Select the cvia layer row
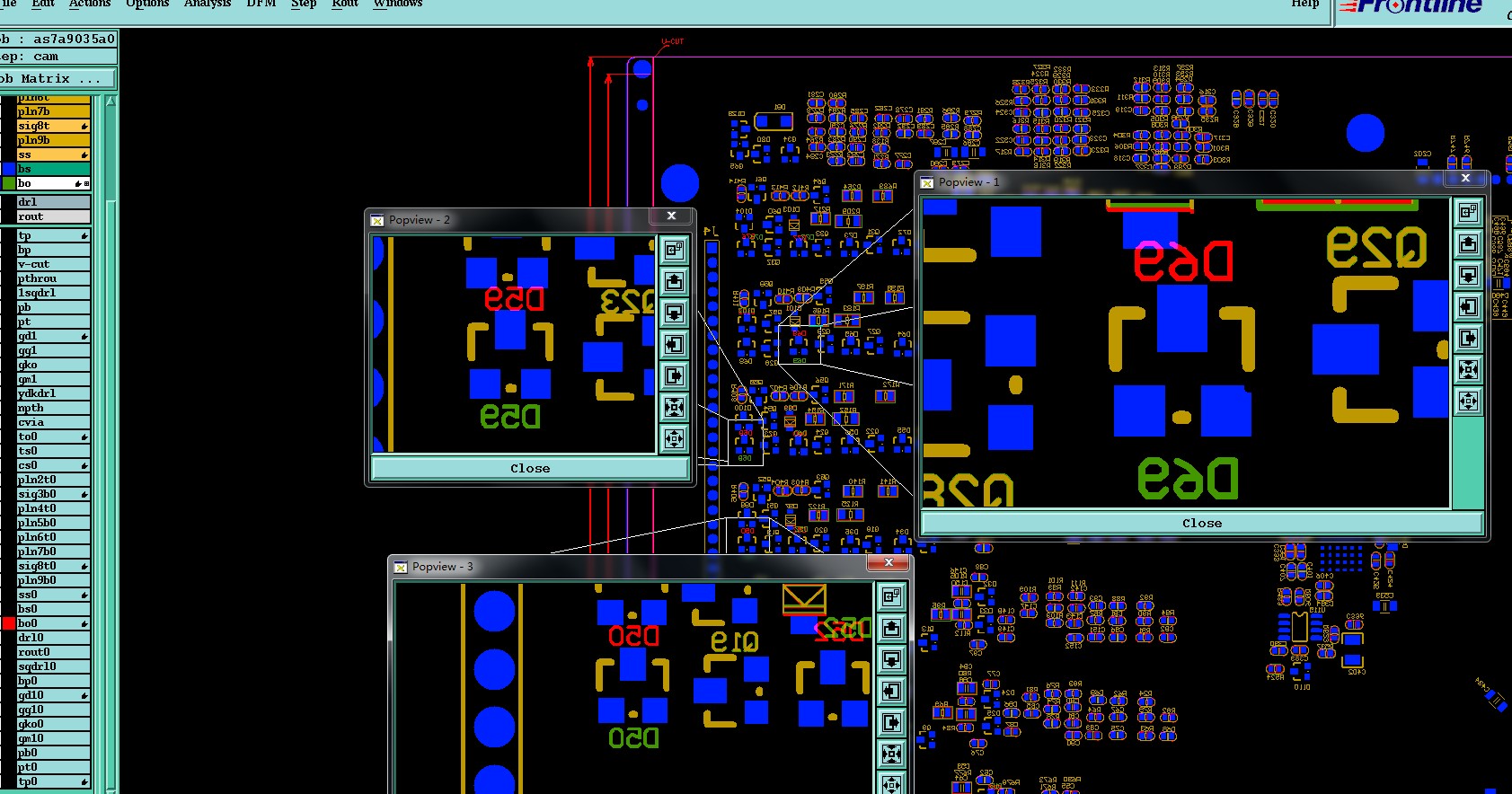The width and height of the screenshot is (1512, 794). coord(54,422)
